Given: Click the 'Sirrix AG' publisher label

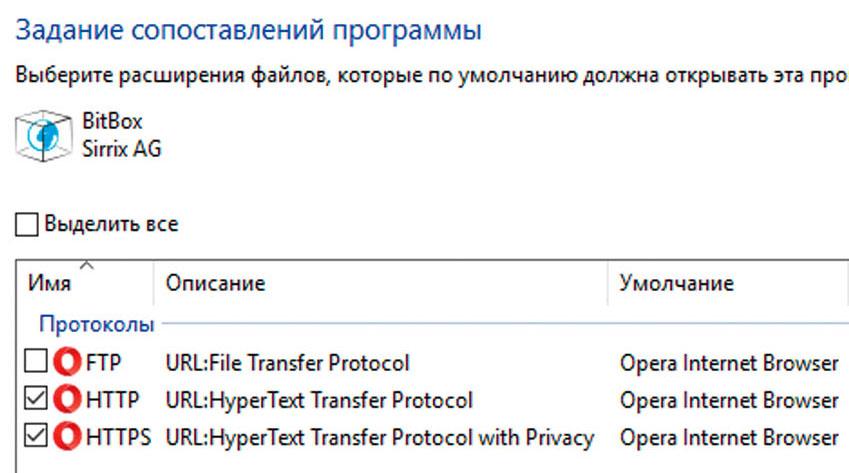Looking at the screenshot, I should pos(122,149).
